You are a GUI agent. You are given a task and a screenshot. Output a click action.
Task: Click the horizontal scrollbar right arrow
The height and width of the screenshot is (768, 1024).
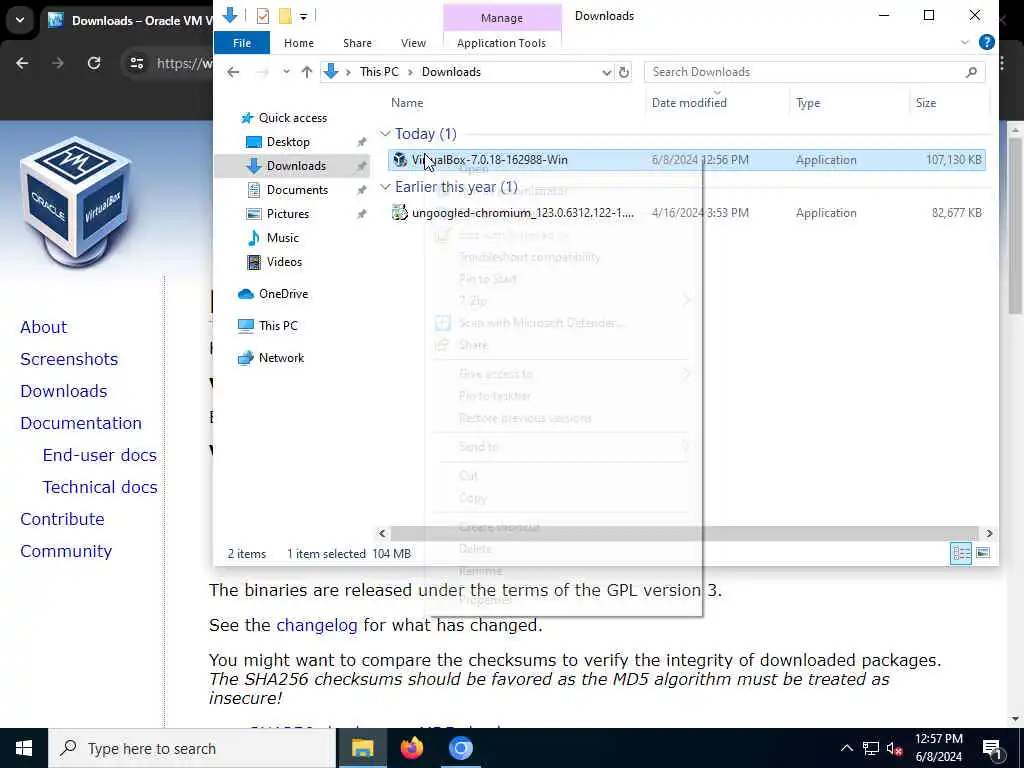pos(989,534)
